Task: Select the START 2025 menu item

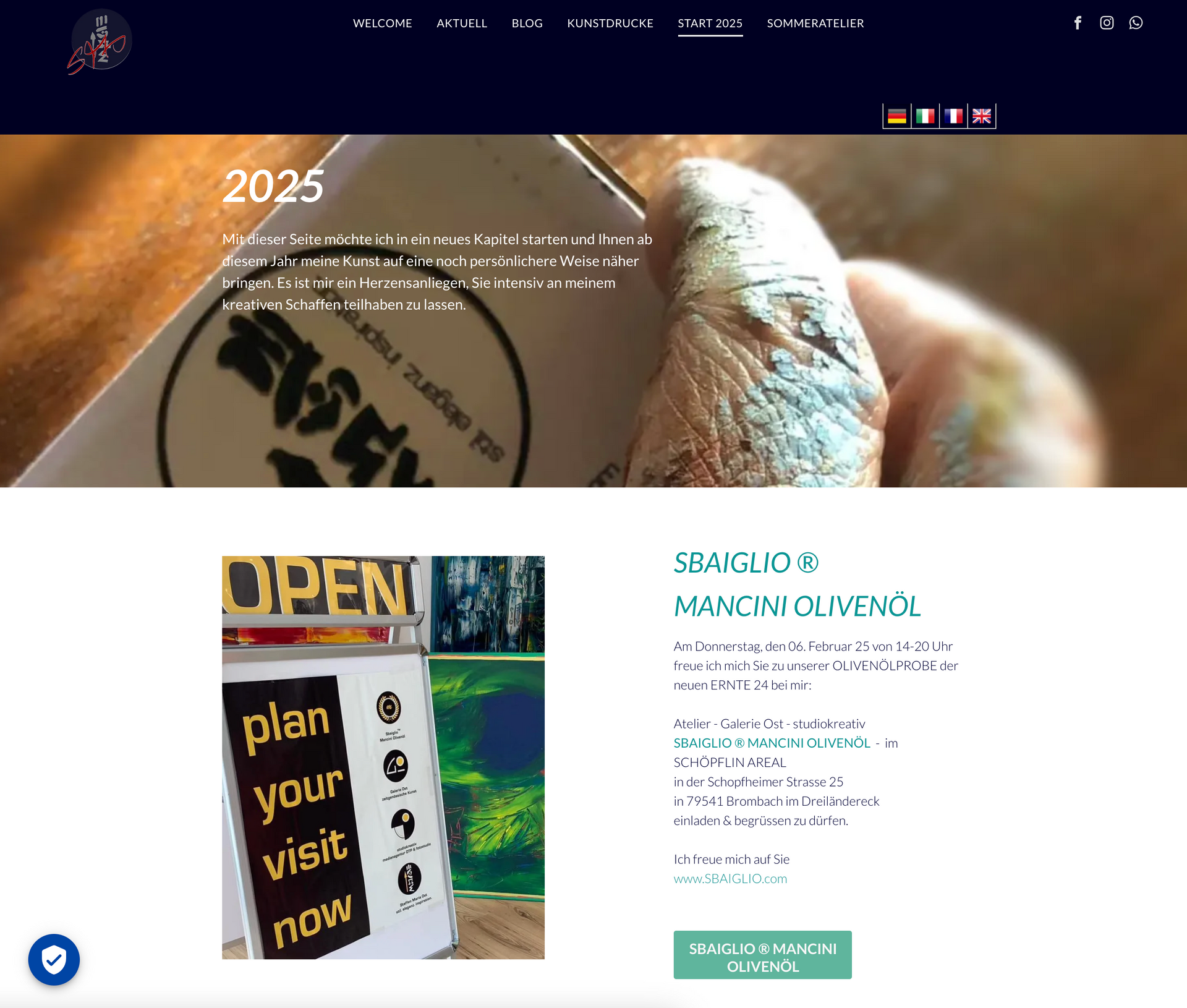Action: (x=710, y=23)
